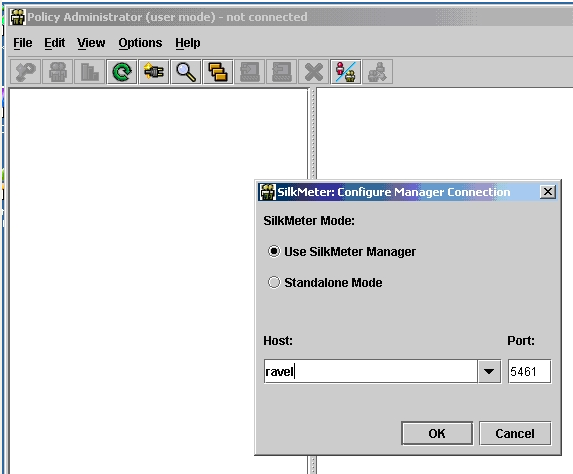Open the File menu
This screenshot has width=573, height=474.
click(23, 43)
